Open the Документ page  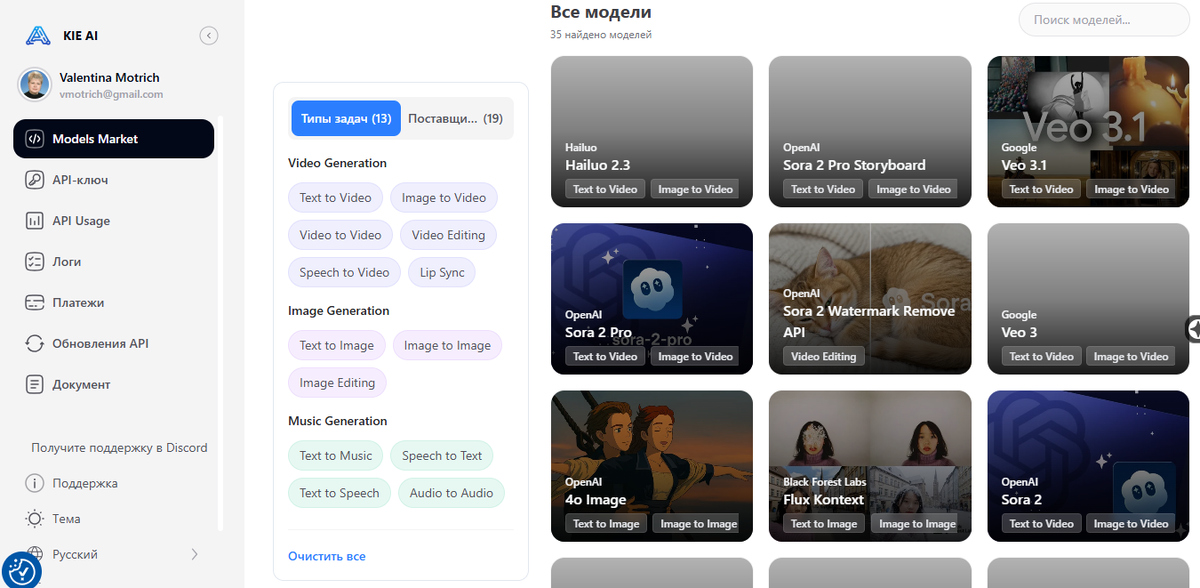tap(114, 385)
